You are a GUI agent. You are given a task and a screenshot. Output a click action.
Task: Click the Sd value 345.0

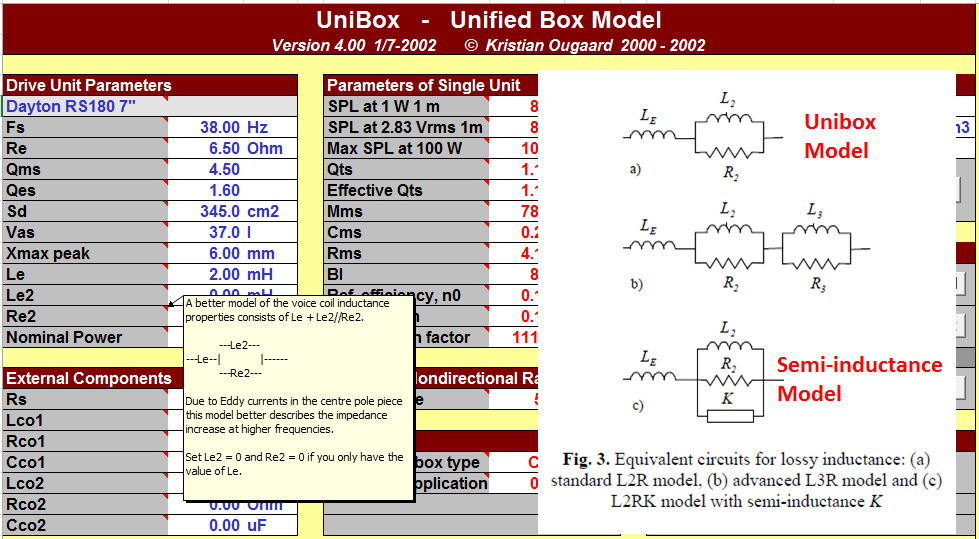point(220,211)
